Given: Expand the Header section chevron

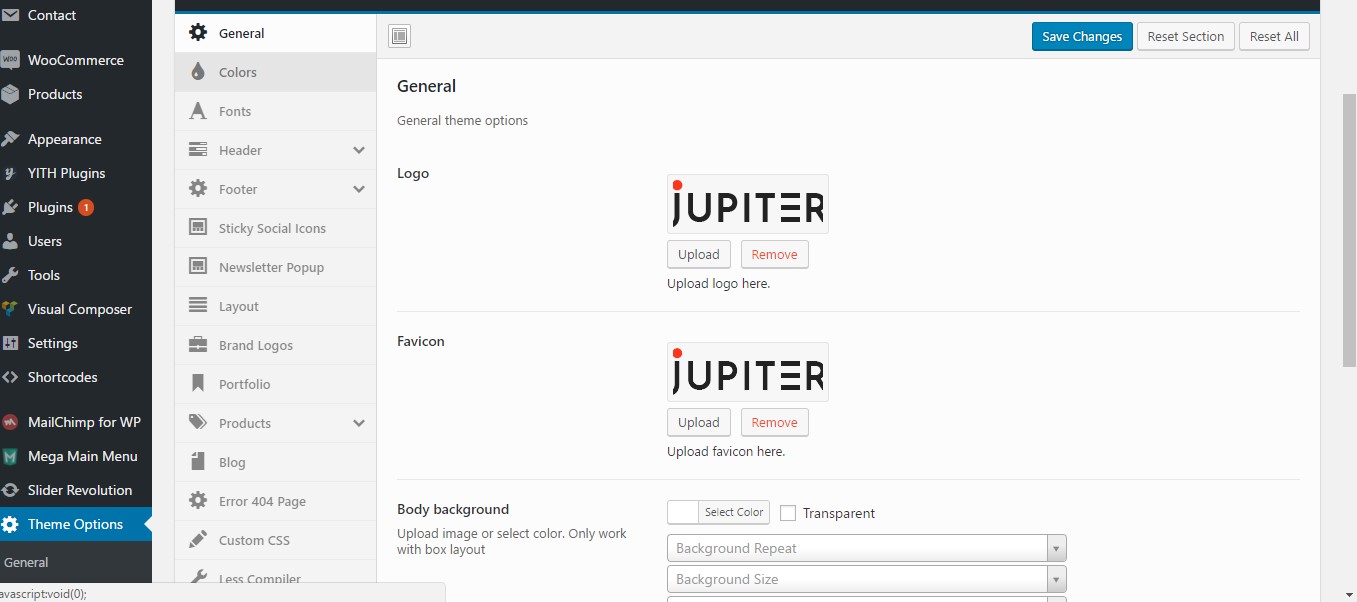Looking at the screenshot, I should [357, 149].
